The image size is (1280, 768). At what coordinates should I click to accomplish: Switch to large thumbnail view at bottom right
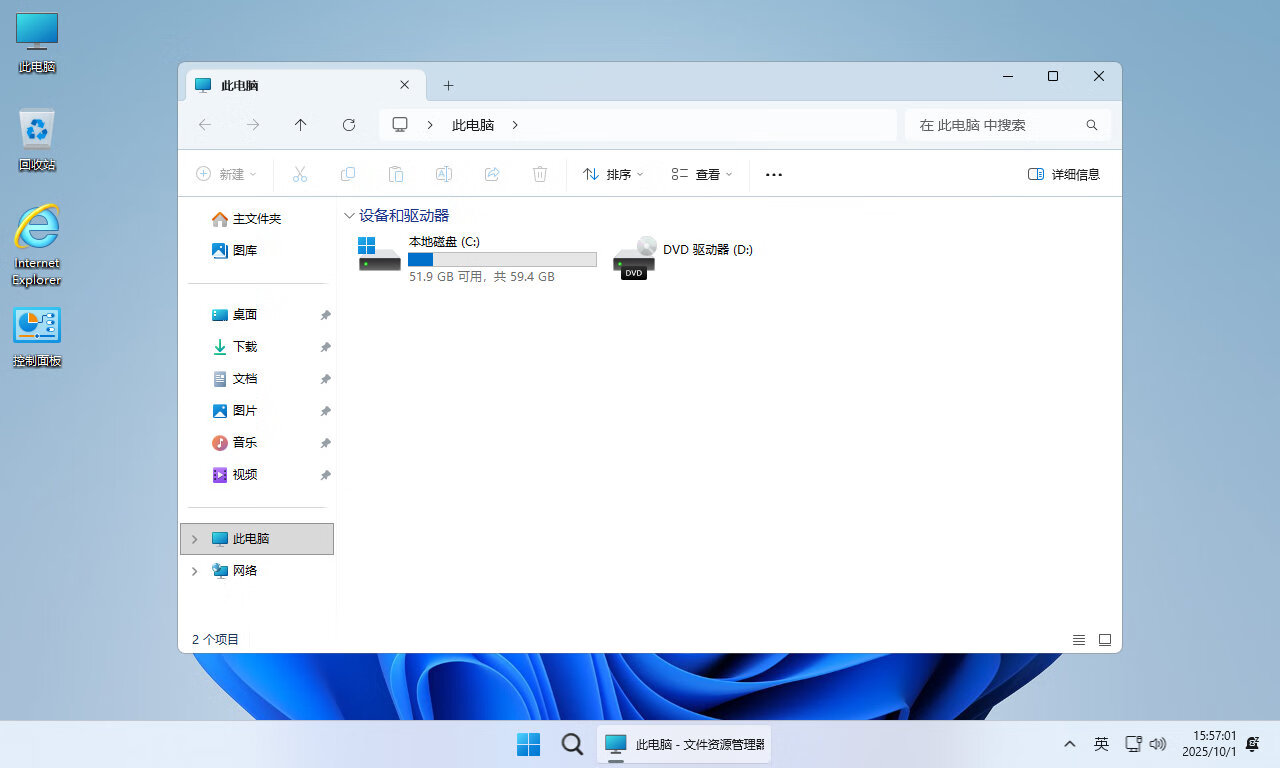pos(1104,639)
